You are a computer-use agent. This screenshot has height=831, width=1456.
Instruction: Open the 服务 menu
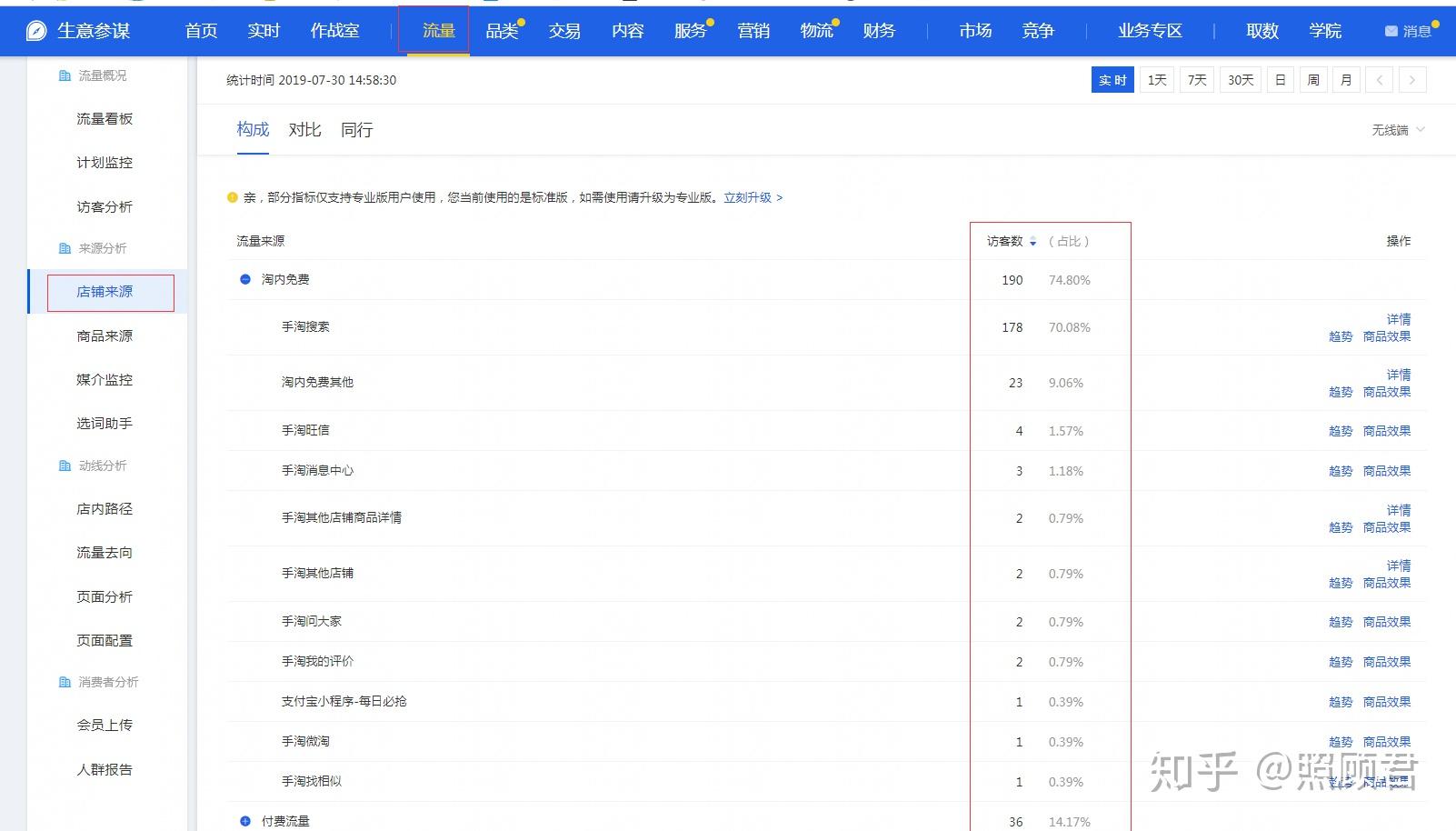[690, 31]
